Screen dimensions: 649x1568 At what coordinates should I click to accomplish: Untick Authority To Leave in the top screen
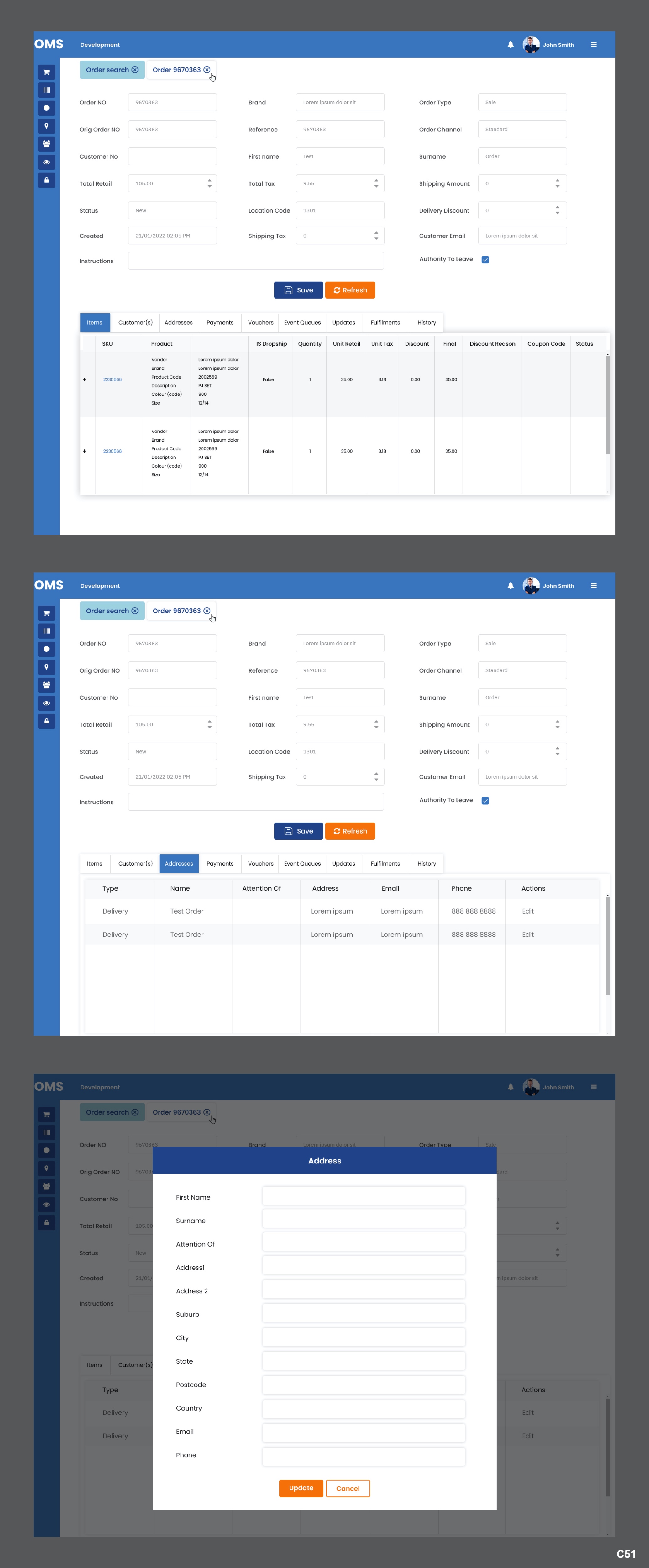click(485, 260)
